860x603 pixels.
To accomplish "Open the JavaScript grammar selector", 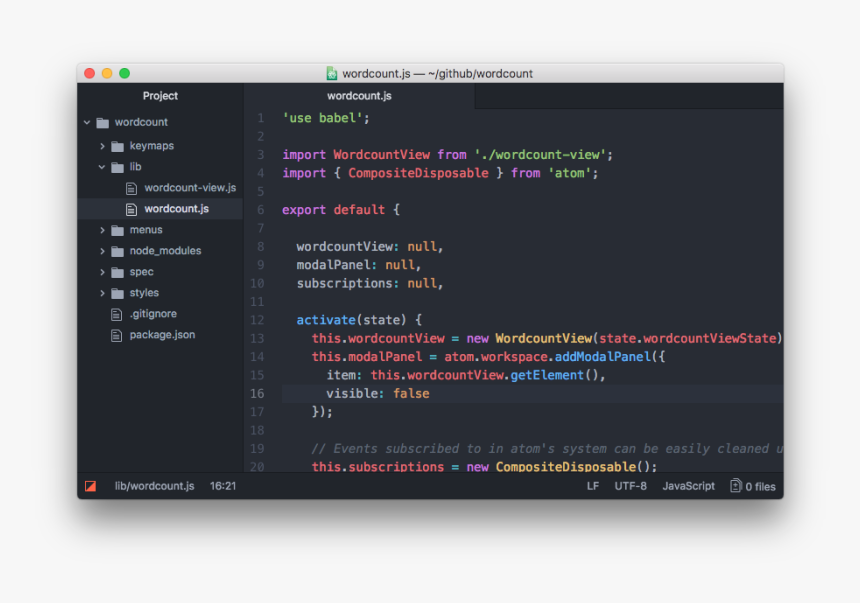I will 688,486.
